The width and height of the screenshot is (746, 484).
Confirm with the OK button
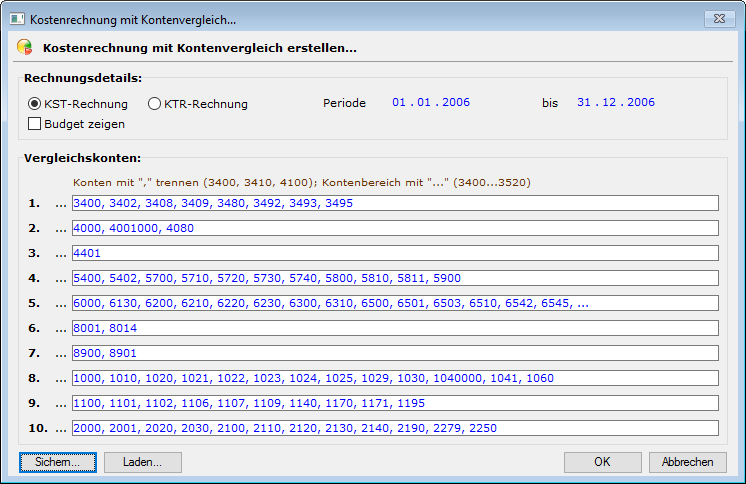tap(602, 462)
